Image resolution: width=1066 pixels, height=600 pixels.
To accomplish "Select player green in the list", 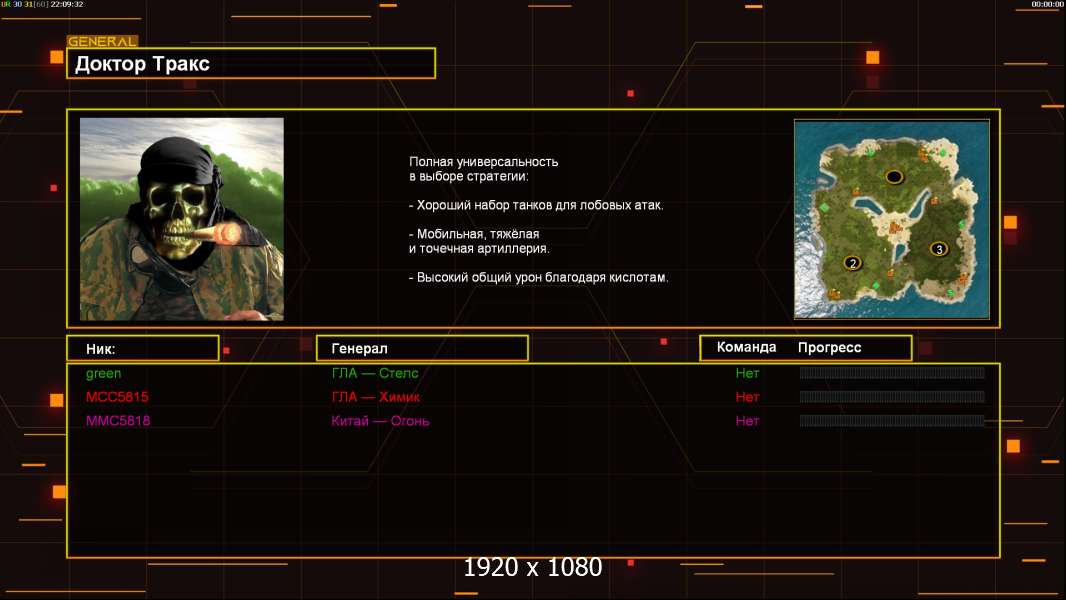I will coord(103,373).
